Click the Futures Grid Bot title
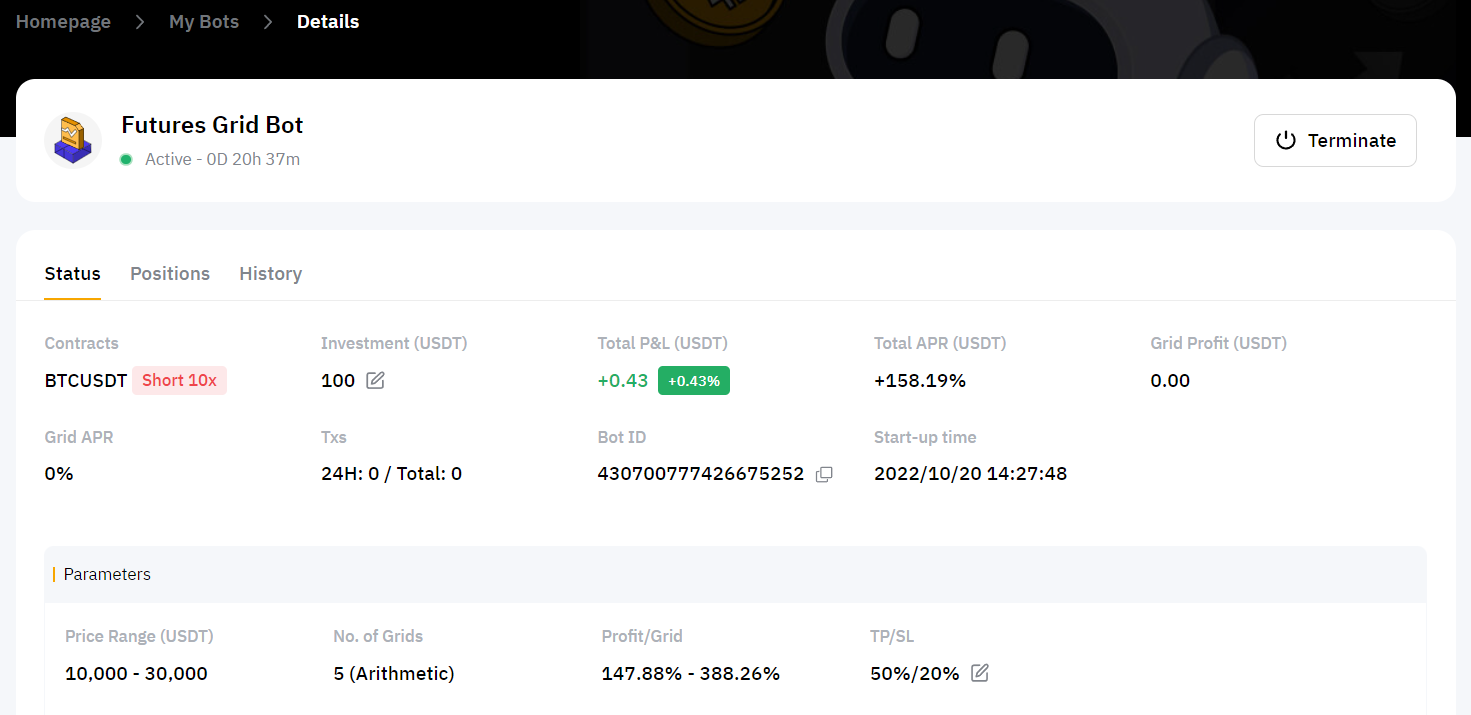1471x715 pixels. click(x=212, y=125)
